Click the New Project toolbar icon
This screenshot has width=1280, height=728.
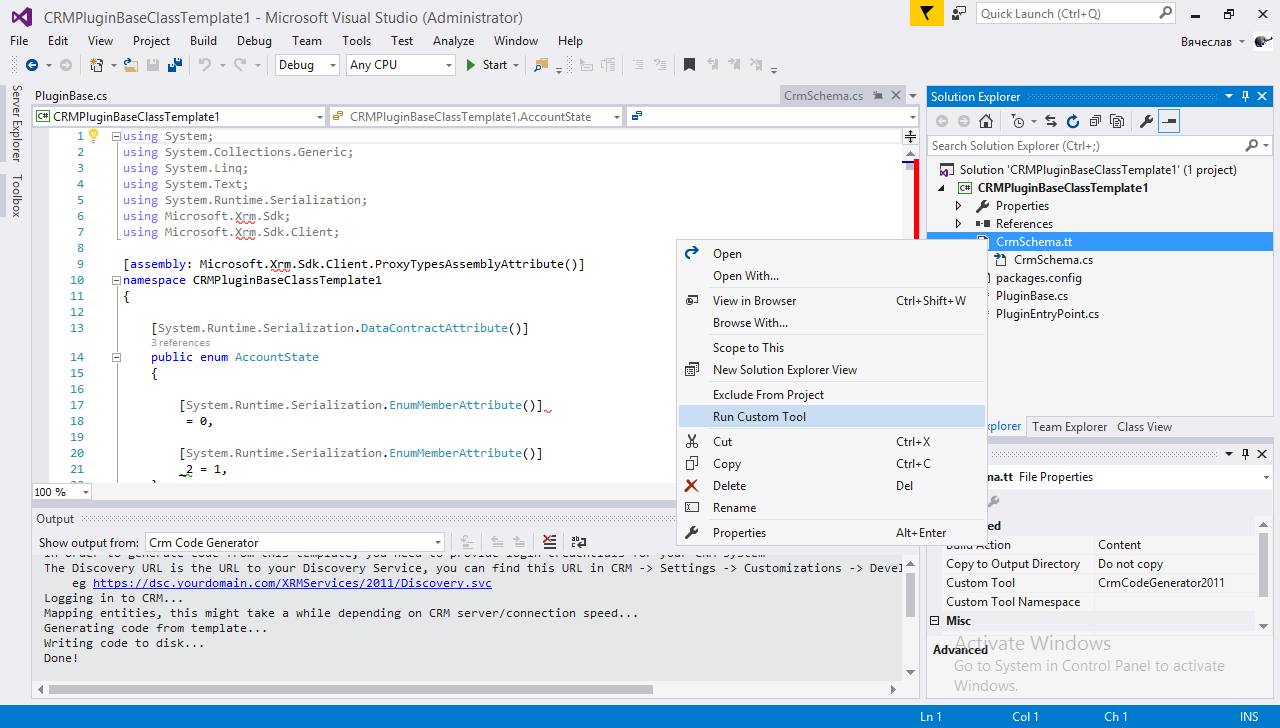point(97,65)
